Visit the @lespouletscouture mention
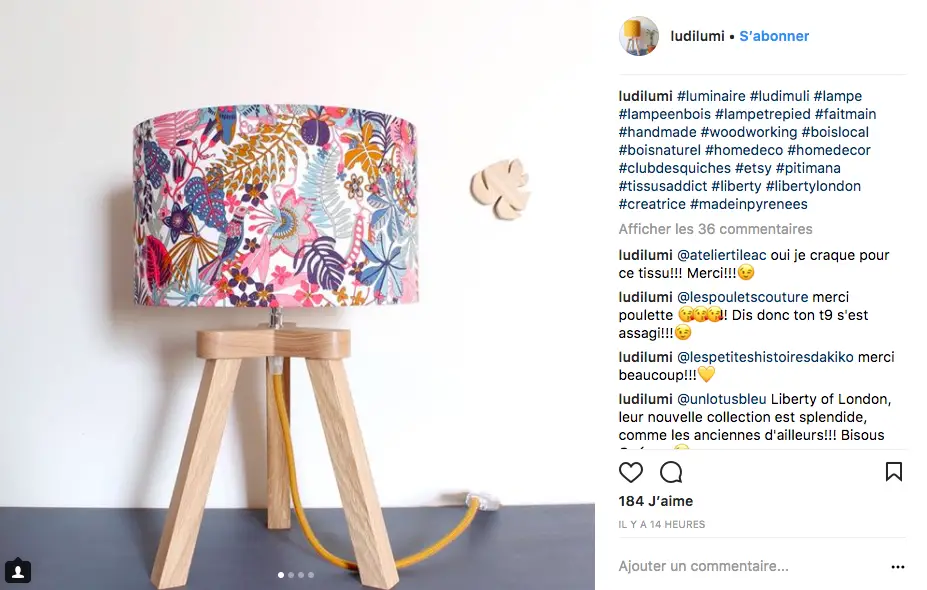Image resolution: width=927 pixels, height=590 pixels. pyautogui.click(x=742, y=297)
